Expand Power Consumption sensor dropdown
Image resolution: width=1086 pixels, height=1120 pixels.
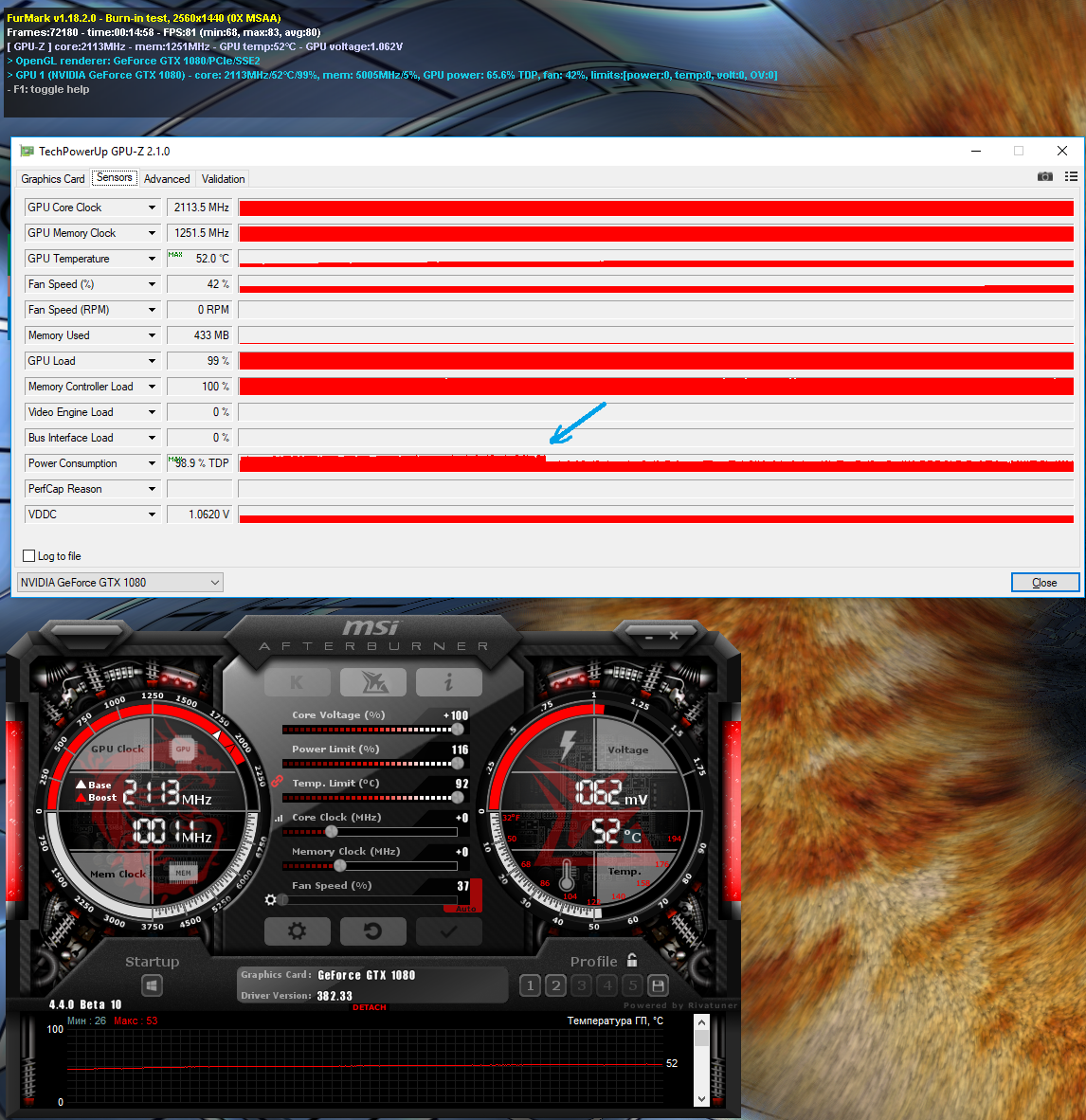(152, 463)
